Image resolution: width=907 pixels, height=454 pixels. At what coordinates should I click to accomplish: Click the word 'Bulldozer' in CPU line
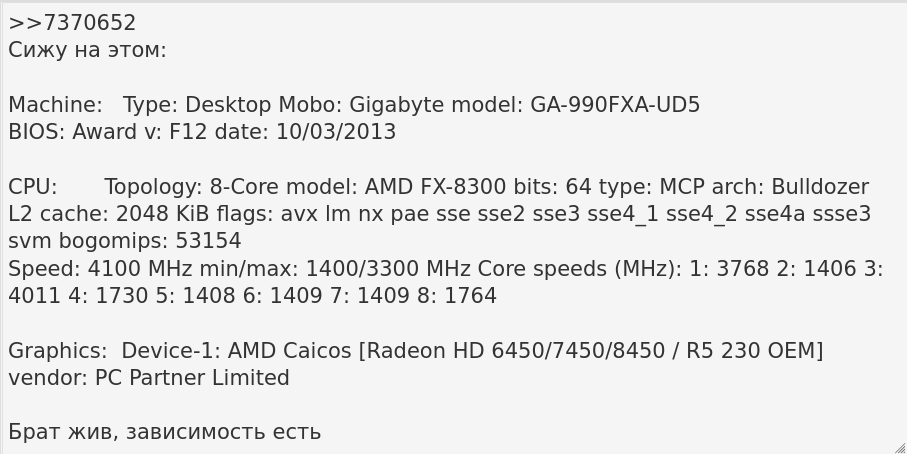click(x=820, y=187)
